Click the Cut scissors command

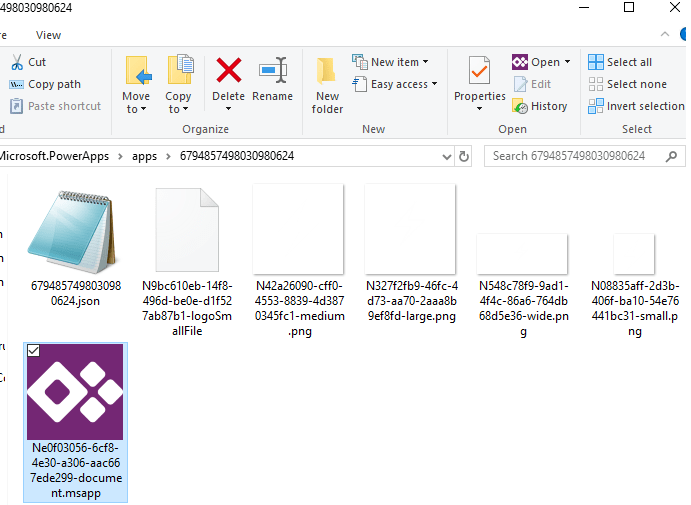(28, 62)
